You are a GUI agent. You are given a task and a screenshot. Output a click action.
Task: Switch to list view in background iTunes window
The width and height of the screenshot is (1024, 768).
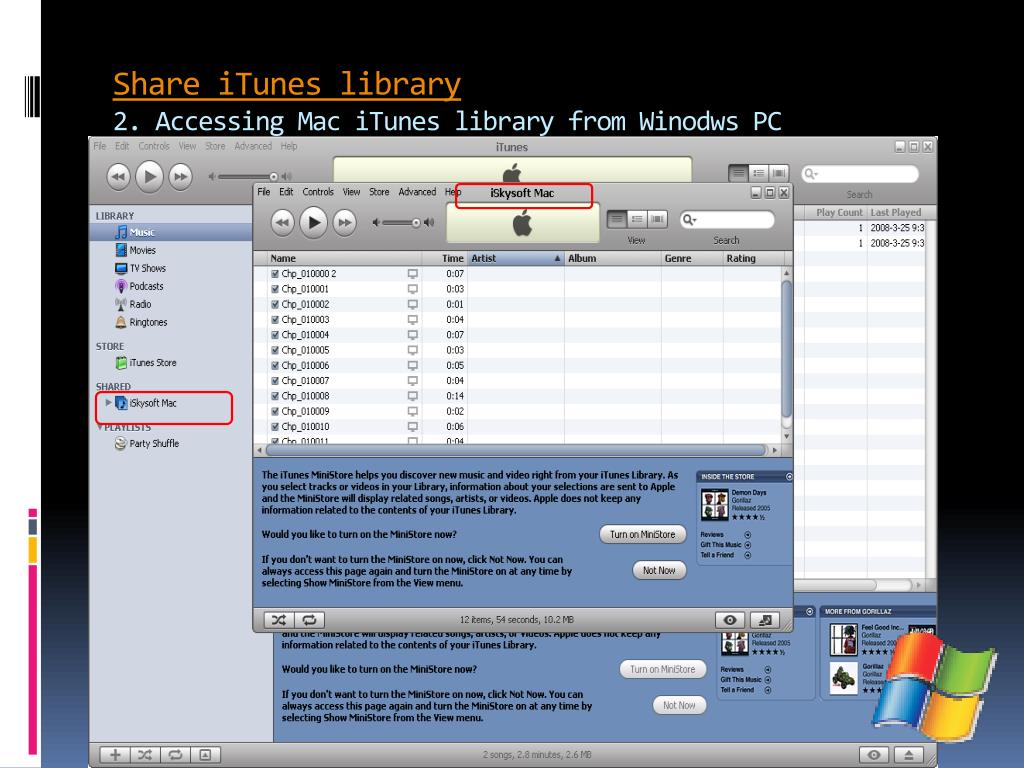(x=738, y=173)
